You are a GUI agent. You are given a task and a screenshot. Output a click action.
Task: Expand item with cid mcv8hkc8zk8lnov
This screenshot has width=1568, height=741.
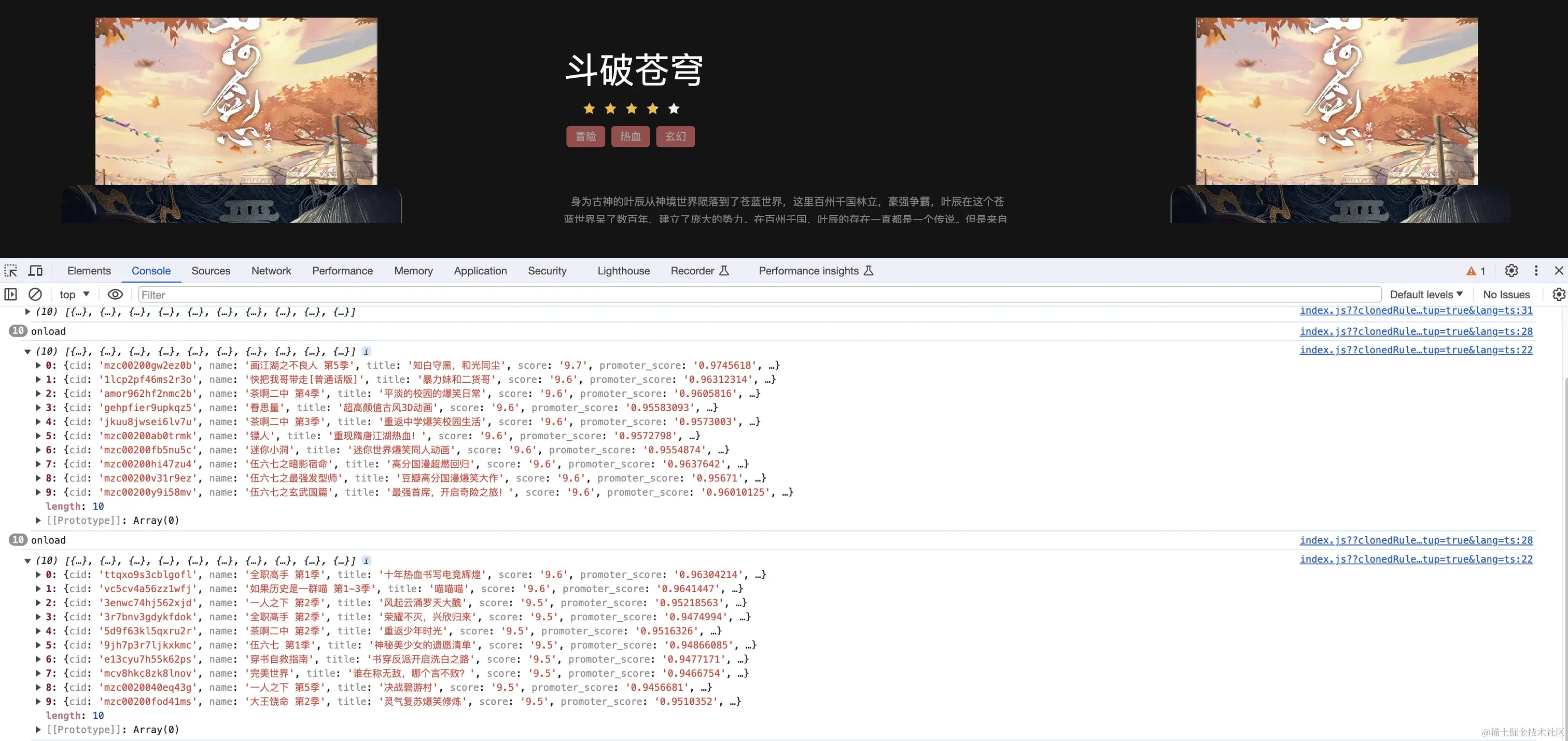coord(38,674)
